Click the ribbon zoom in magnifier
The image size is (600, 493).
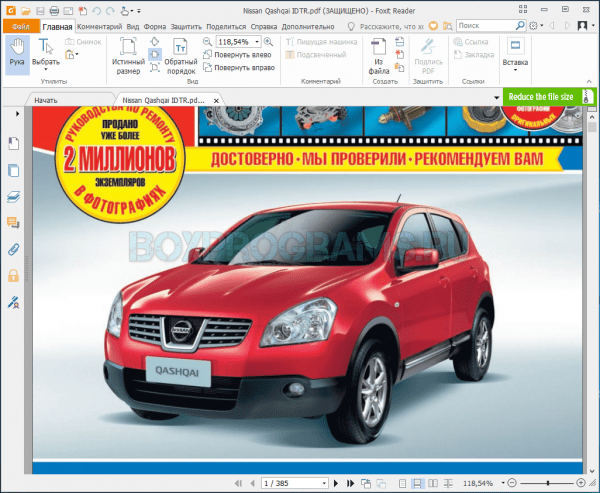click(268, 41)
